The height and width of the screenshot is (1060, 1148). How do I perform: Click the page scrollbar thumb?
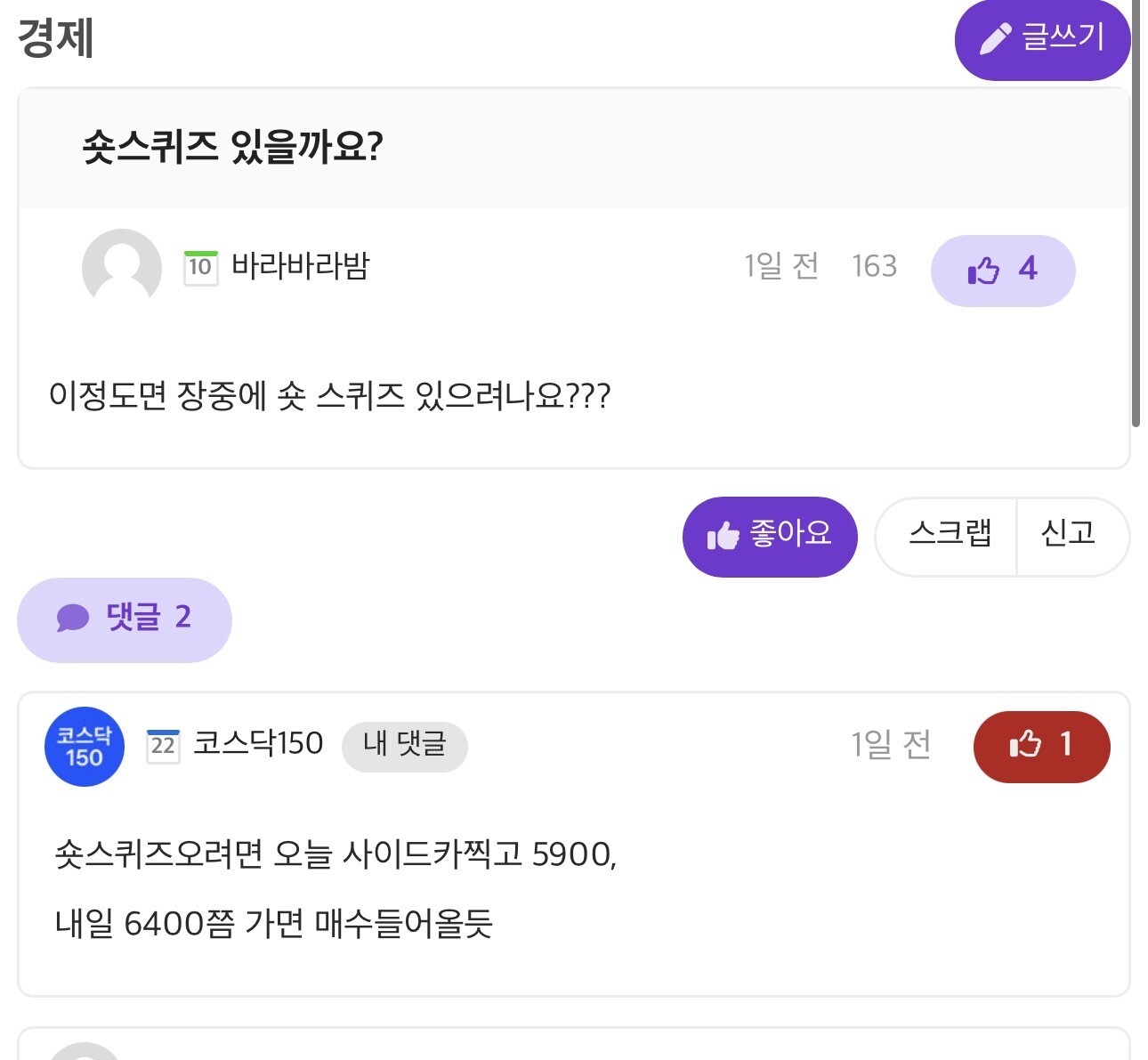(x=1136, y=214)
